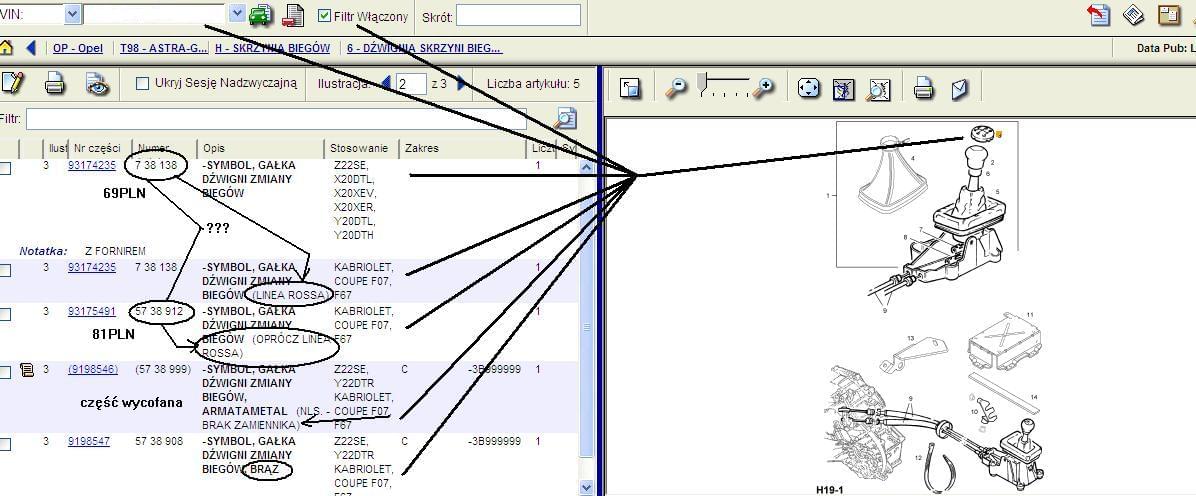Open T98 - ASTRA-G... breadcrumb
The width and height of the screenshot is (1196, 496).
point(164,48)
